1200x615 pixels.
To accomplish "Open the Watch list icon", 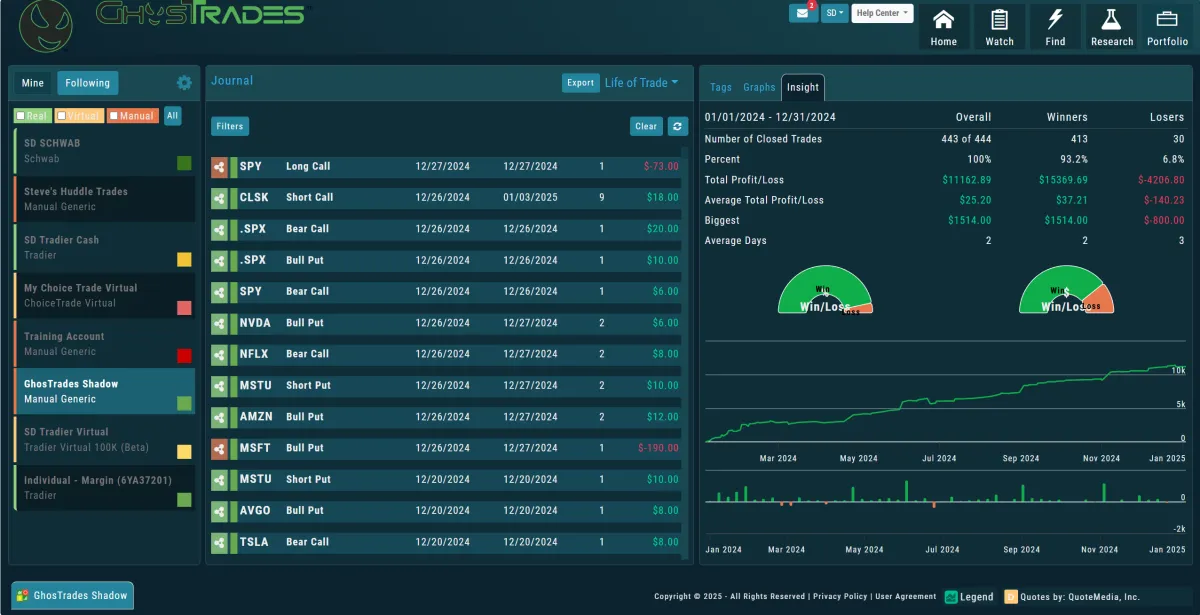I will tap(999, 27).
